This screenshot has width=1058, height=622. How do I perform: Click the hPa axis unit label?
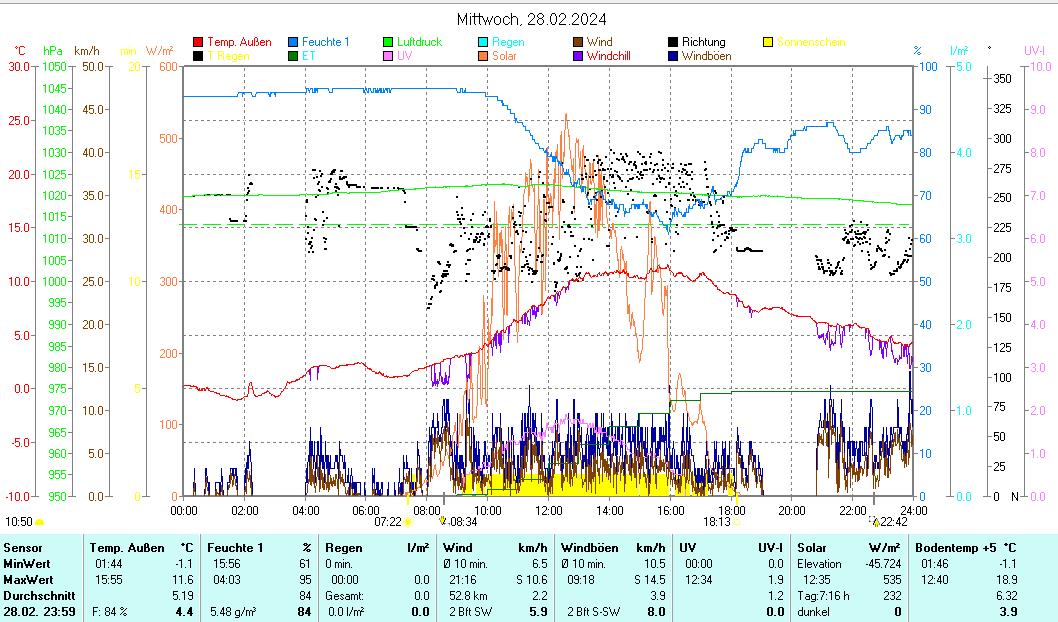pos(52,51)
